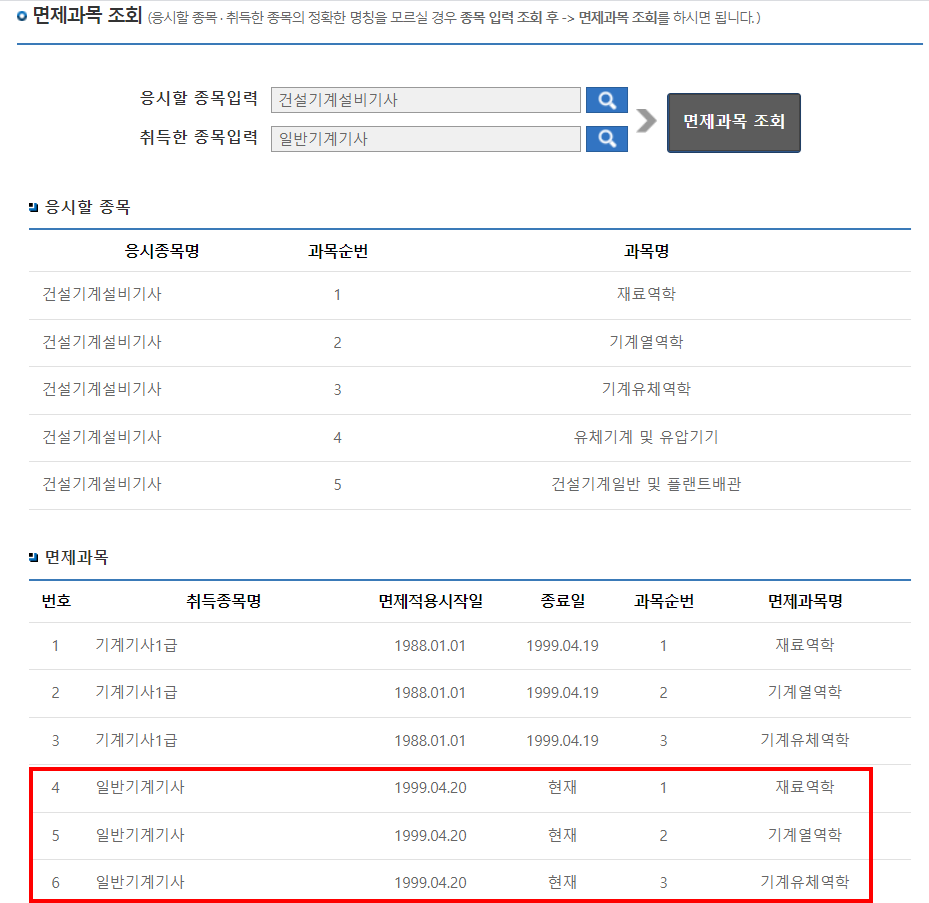Click 기계유체역학 exemption subject in row 3
The width and height of the screenshot is (929, 903).
click(x=805, y=740)
